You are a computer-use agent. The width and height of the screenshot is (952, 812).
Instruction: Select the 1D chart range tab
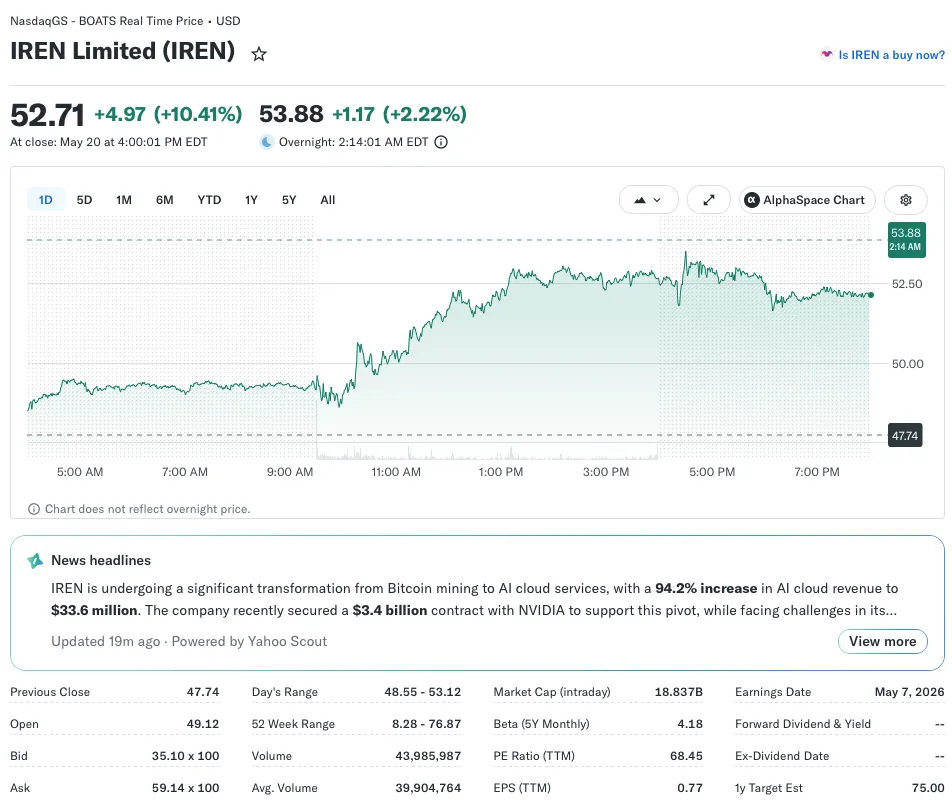coord(46,200)
